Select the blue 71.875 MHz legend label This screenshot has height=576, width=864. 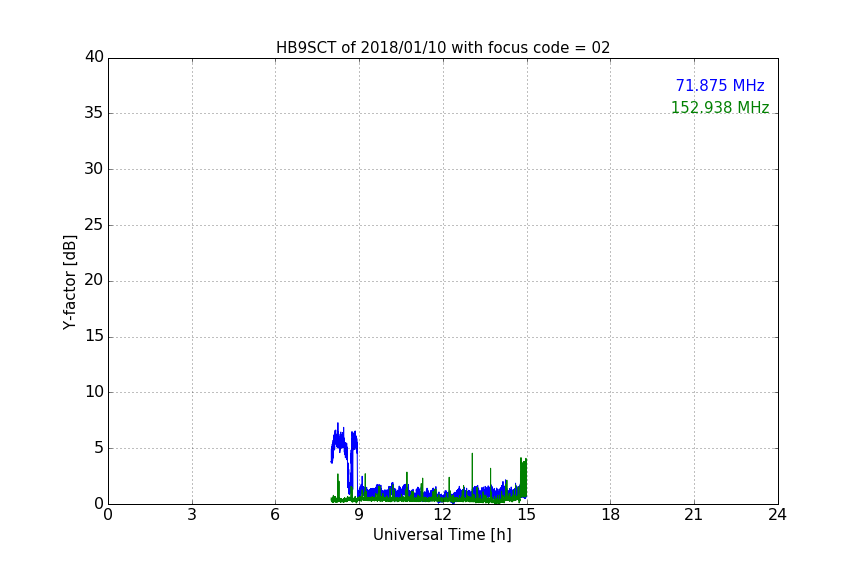(720, 85)
